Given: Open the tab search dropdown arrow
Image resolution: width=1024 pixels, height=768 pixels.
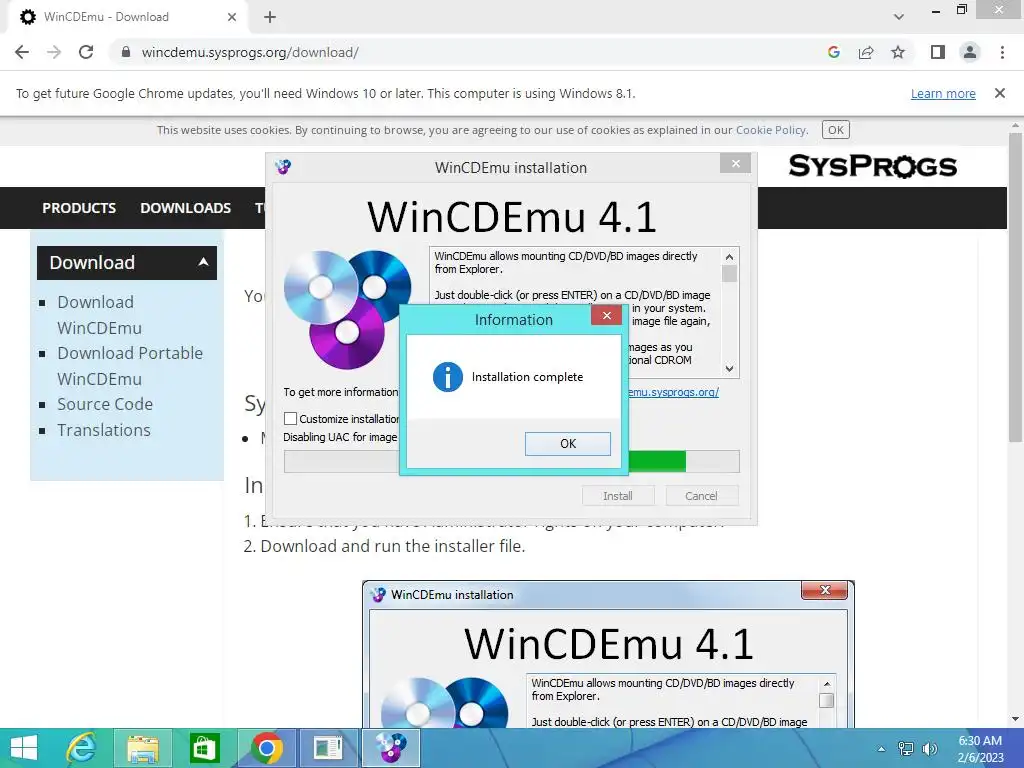Looking at the screenshot, I should click(x=899, y=17).
